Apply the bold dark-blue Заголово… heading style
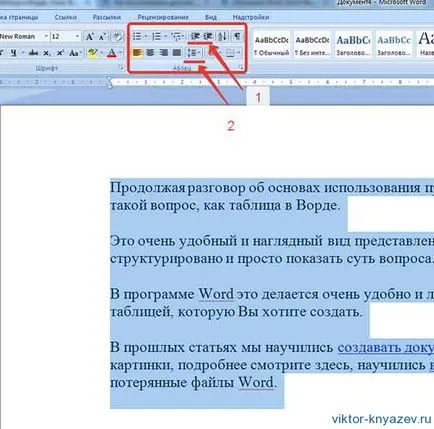Viewport: 434px width, 429px height. [x=353, y=45]
